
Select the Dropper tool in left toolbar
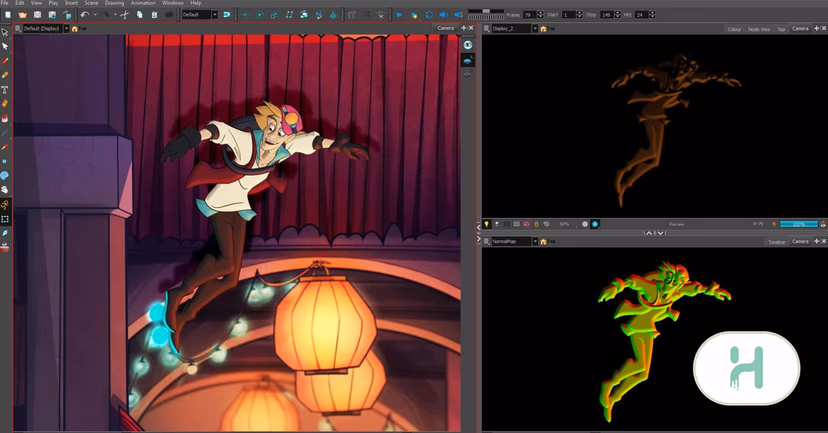[x=5, y=147]
